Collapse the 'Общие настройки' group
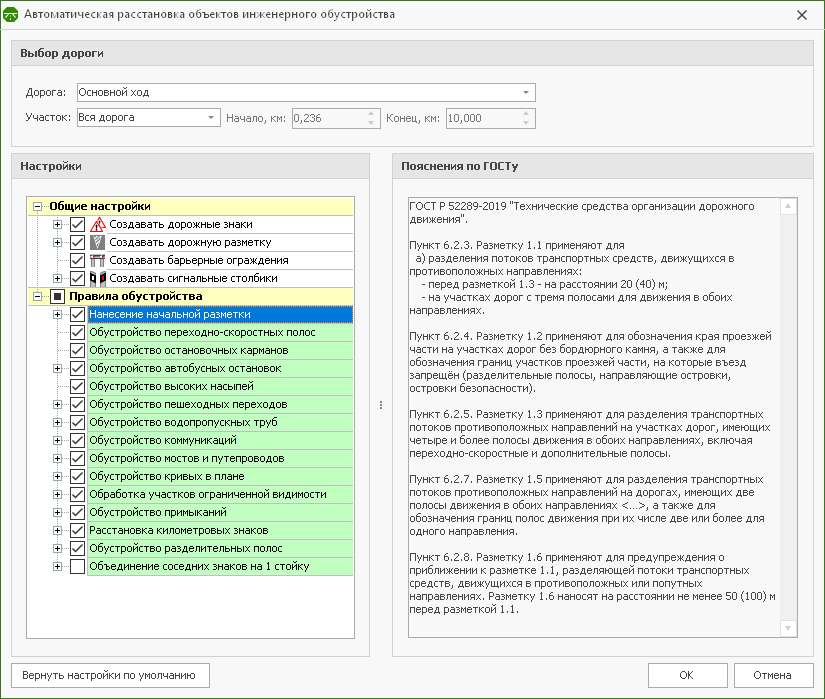This screenshot has width=825, height=699. point(37,207)
